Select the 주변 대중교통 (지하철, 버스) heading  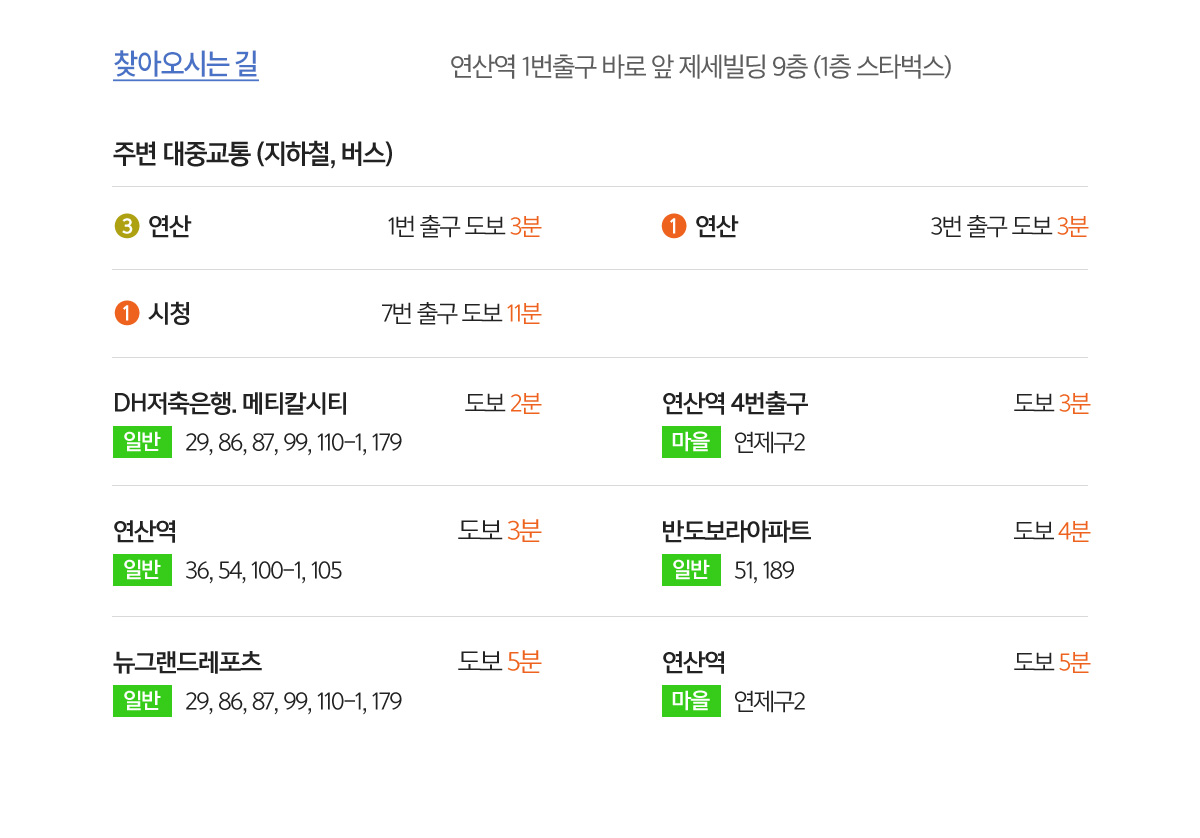253,154
